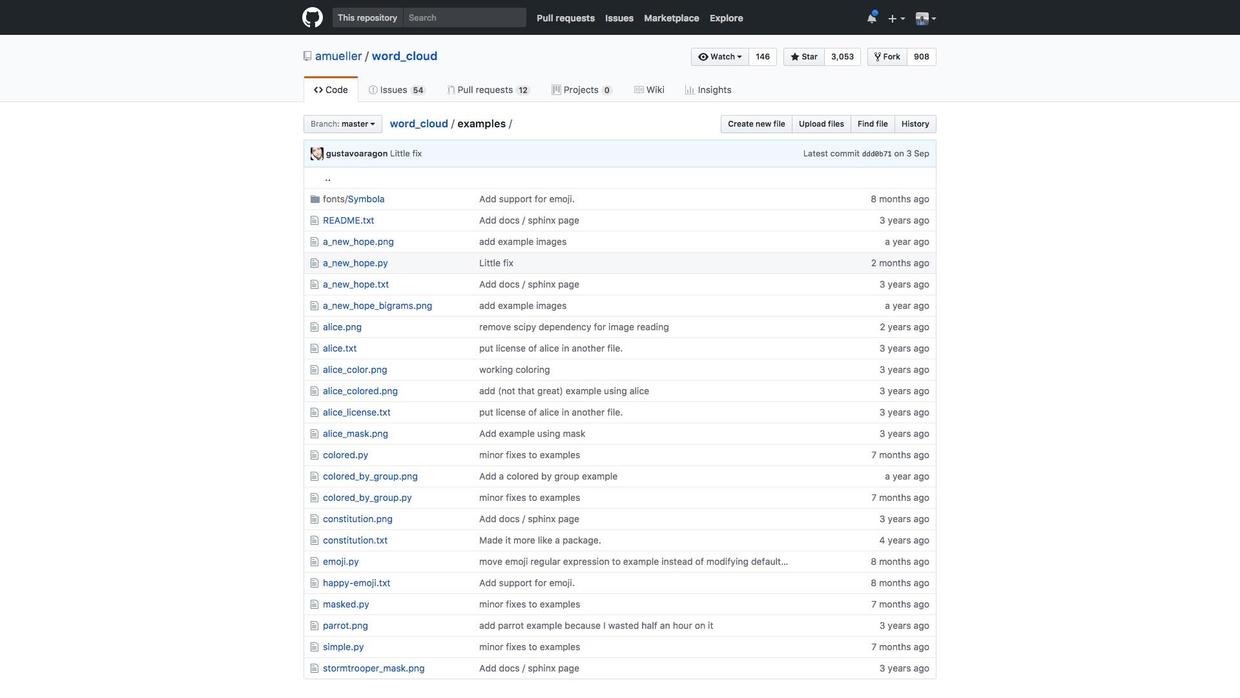1240x698 pixels.
Task: Click the file icon beside parrot.png
Action: click(315, 626)
